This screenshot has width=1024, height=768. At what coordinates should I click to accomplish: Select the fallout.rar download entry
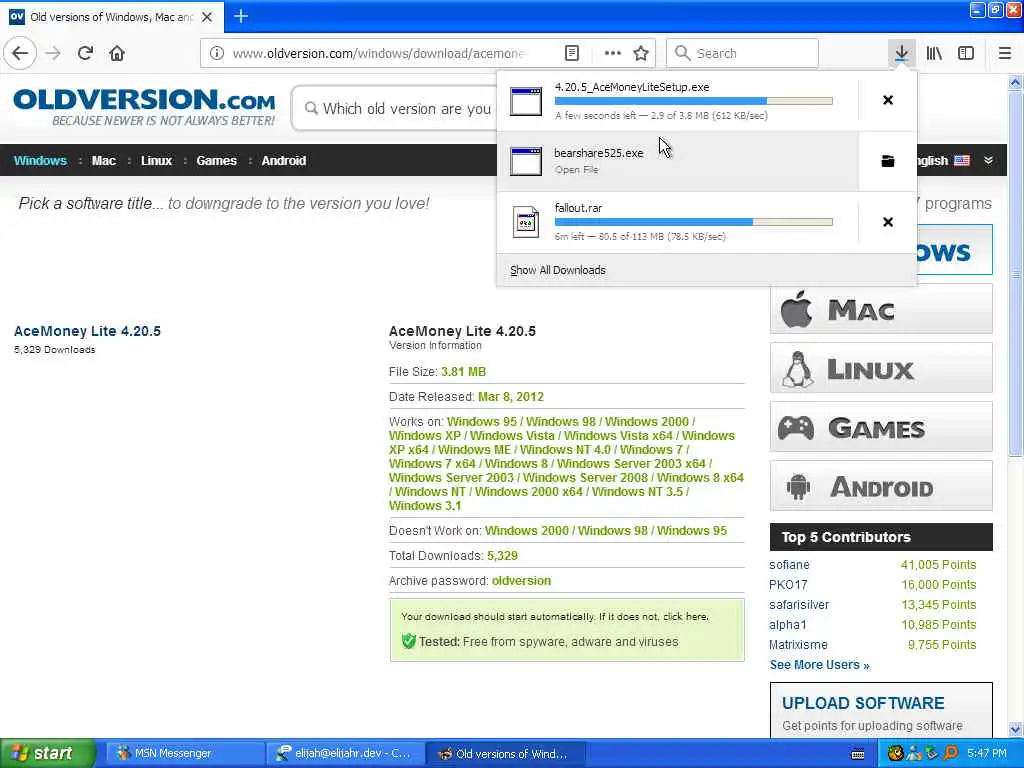677,222
